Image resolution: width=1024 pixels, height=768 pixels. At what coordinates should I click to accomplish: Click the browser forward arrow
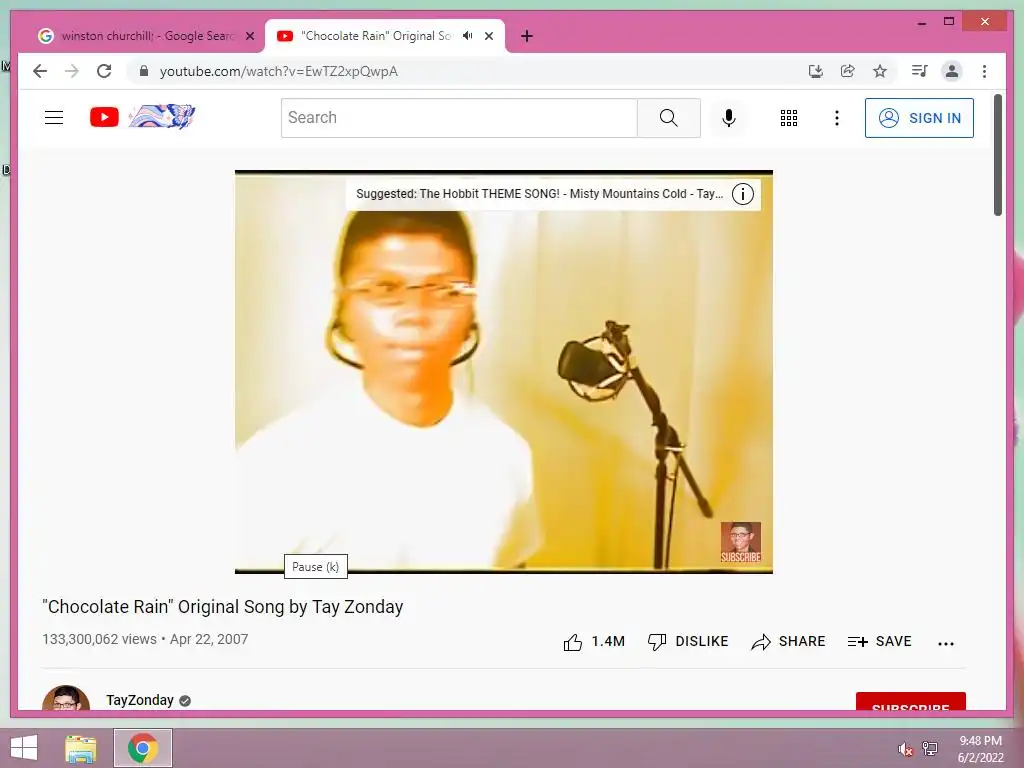coord(72,71)
